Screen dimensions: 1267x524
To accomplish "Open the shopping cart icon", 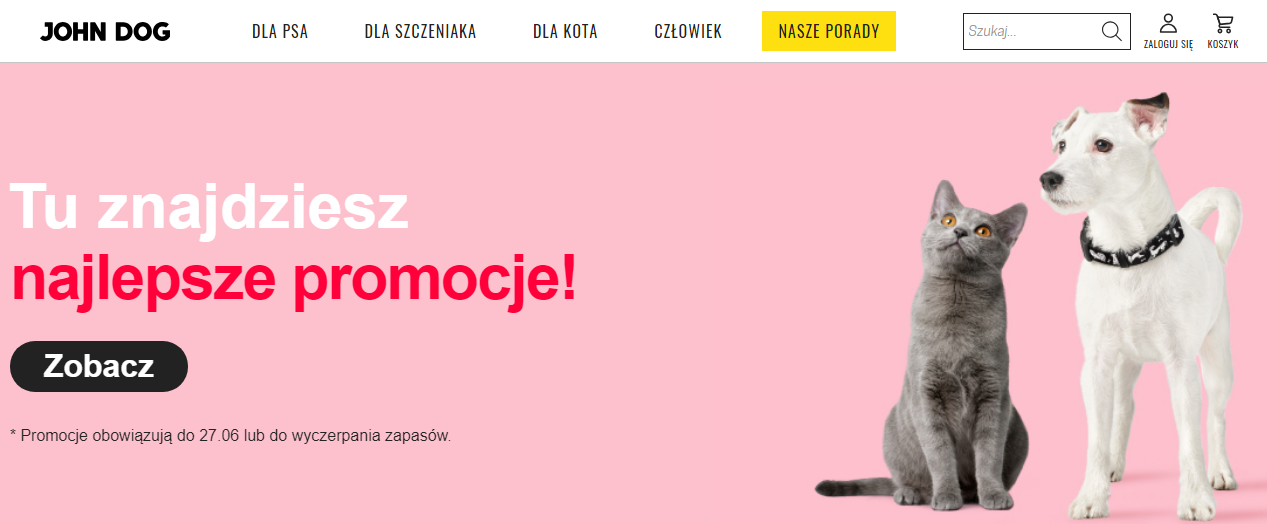I will pos(1223,23).
